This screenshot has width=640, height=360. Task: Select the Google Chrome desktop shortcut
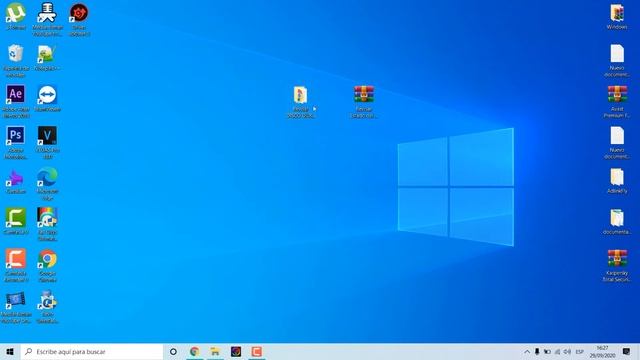click(47, 265)
